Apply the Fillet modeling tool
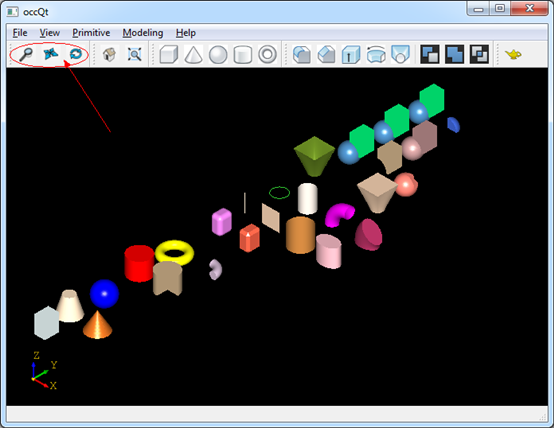The image size is (554, 428). point(302,54)
